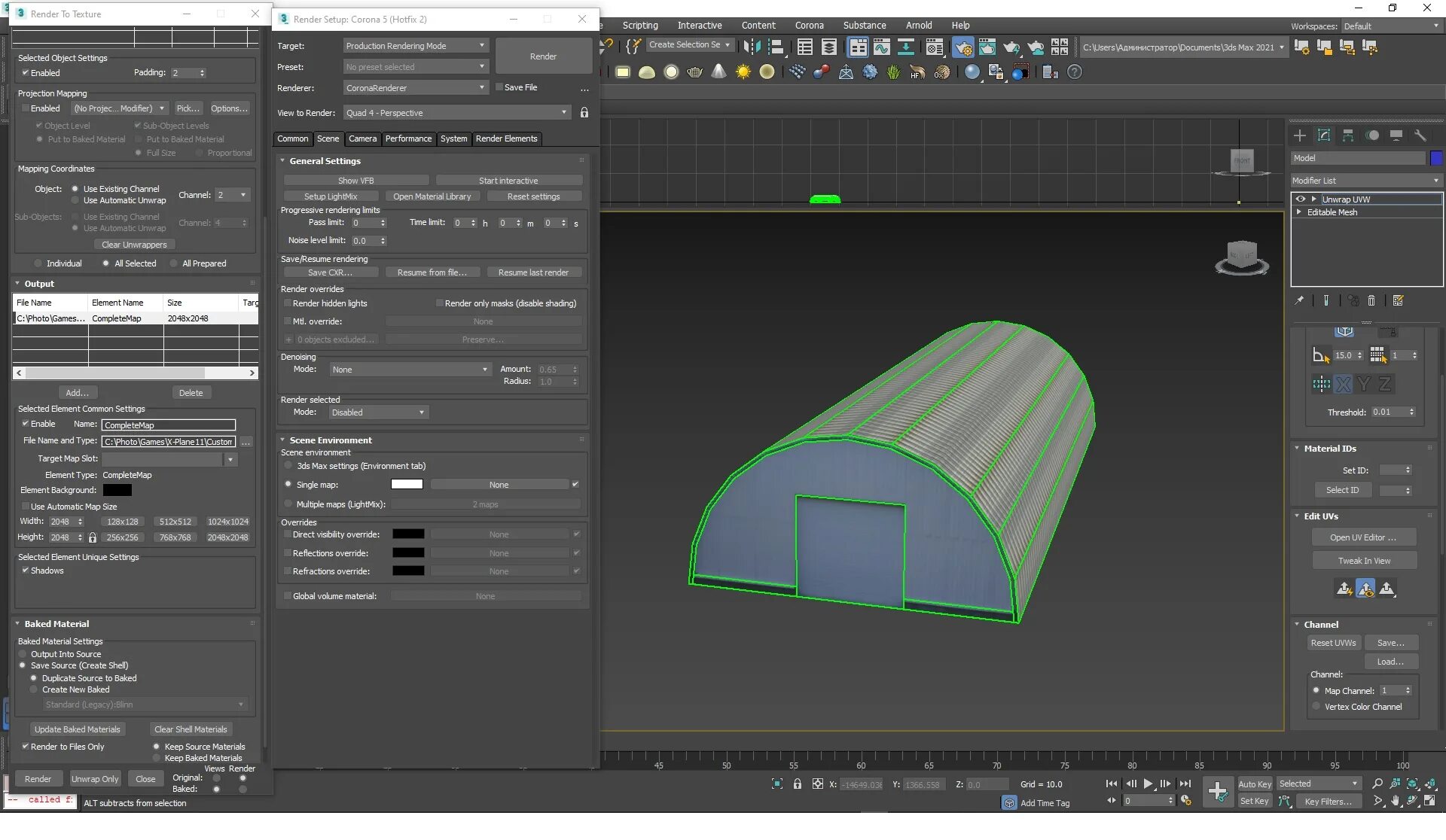This screenshot has height=840, width=1446.
Task: Open View to Render dropdown
Action: (456, 113)
